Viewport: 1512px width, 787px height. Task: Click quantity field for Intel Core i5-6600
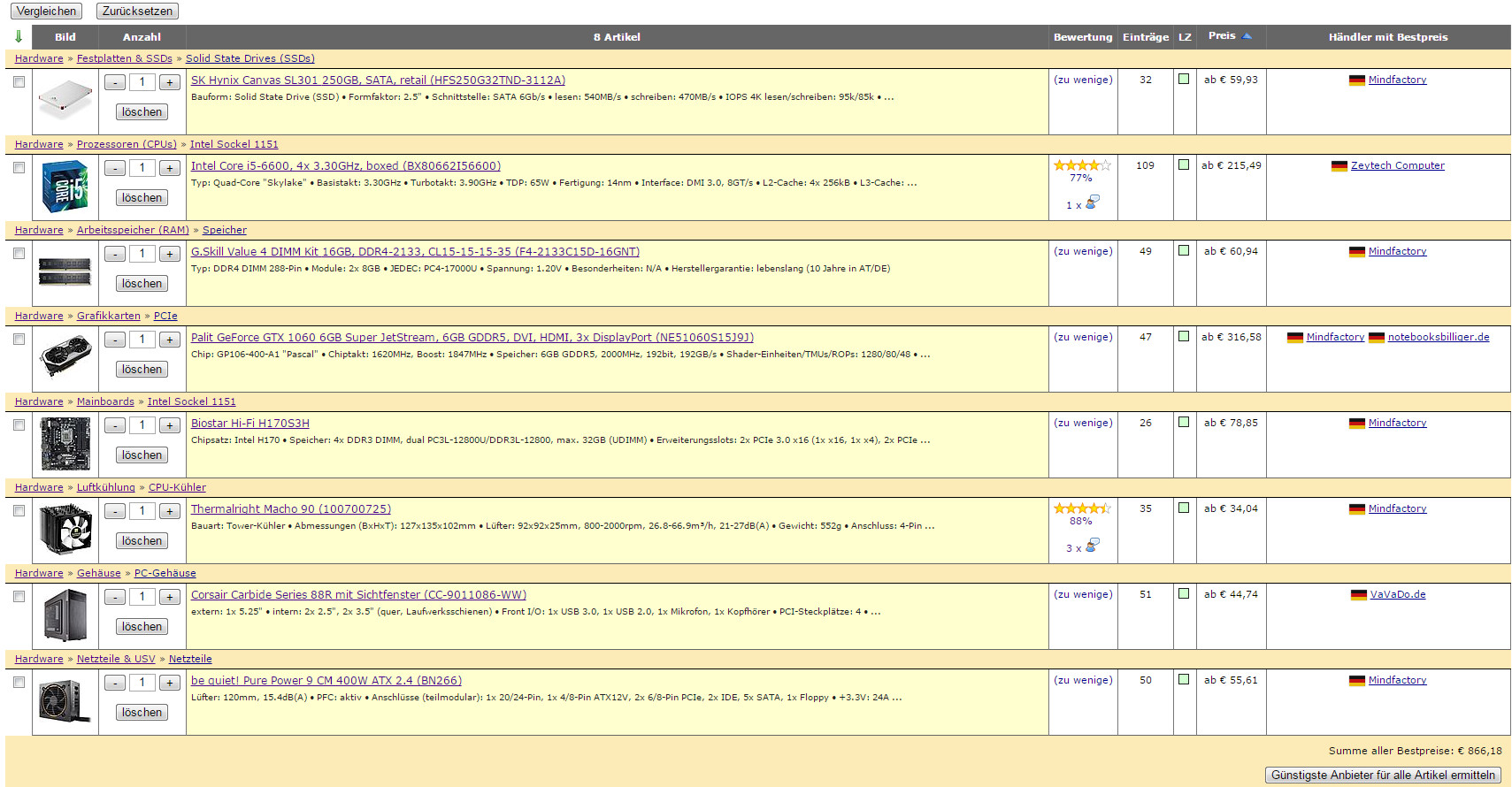[142, 168]
